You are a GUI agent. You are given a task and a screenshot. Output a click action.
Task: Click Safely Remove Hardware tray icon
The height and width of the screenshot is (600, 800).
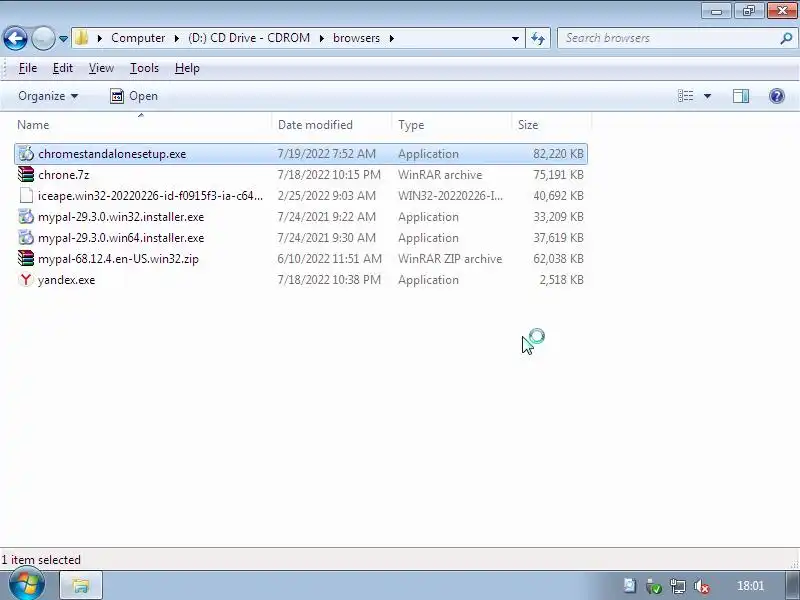click(x=654, y=586)
